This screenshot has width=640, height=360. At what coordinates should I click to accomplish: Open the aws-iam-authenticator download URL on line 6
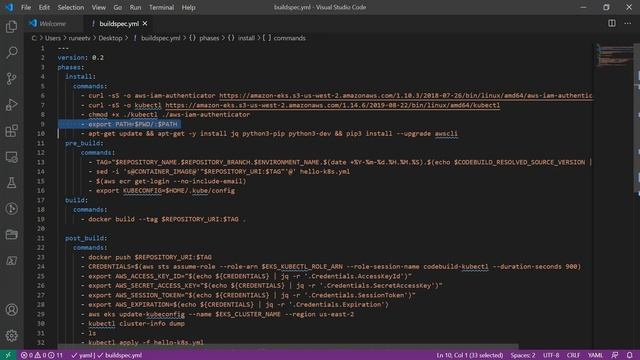click(x=406, y=96)
